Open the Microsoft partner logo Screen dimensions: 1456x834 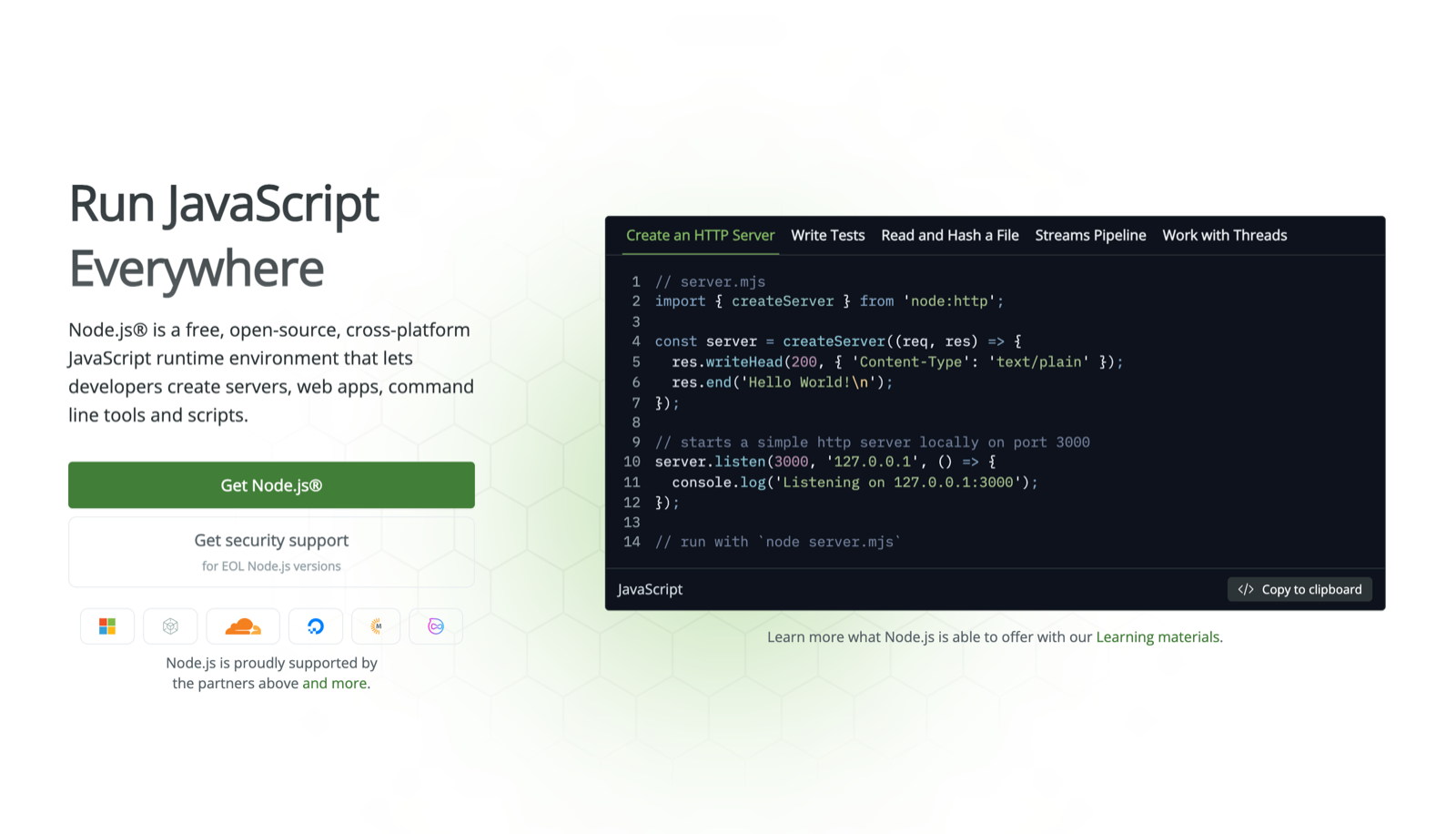107,626
